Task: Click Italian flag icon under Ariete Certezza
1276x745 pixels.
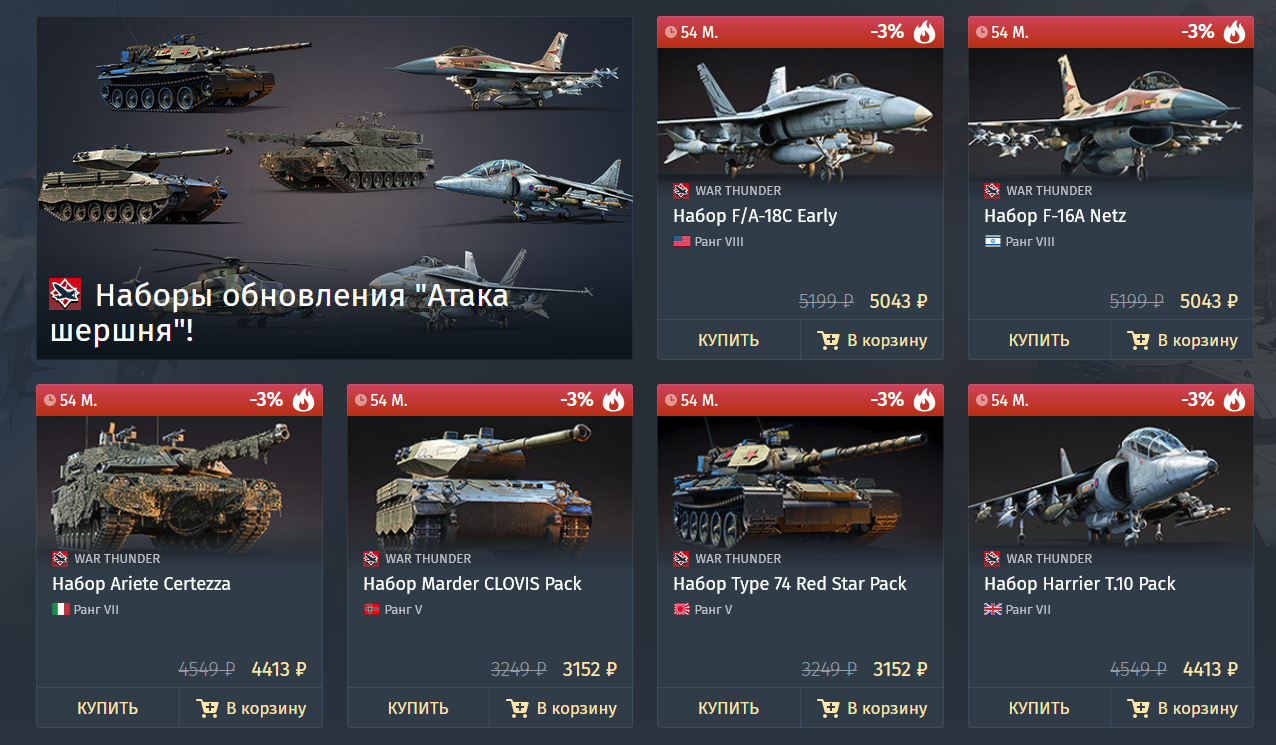Action: pyautogui.click(x=60, y=610)
